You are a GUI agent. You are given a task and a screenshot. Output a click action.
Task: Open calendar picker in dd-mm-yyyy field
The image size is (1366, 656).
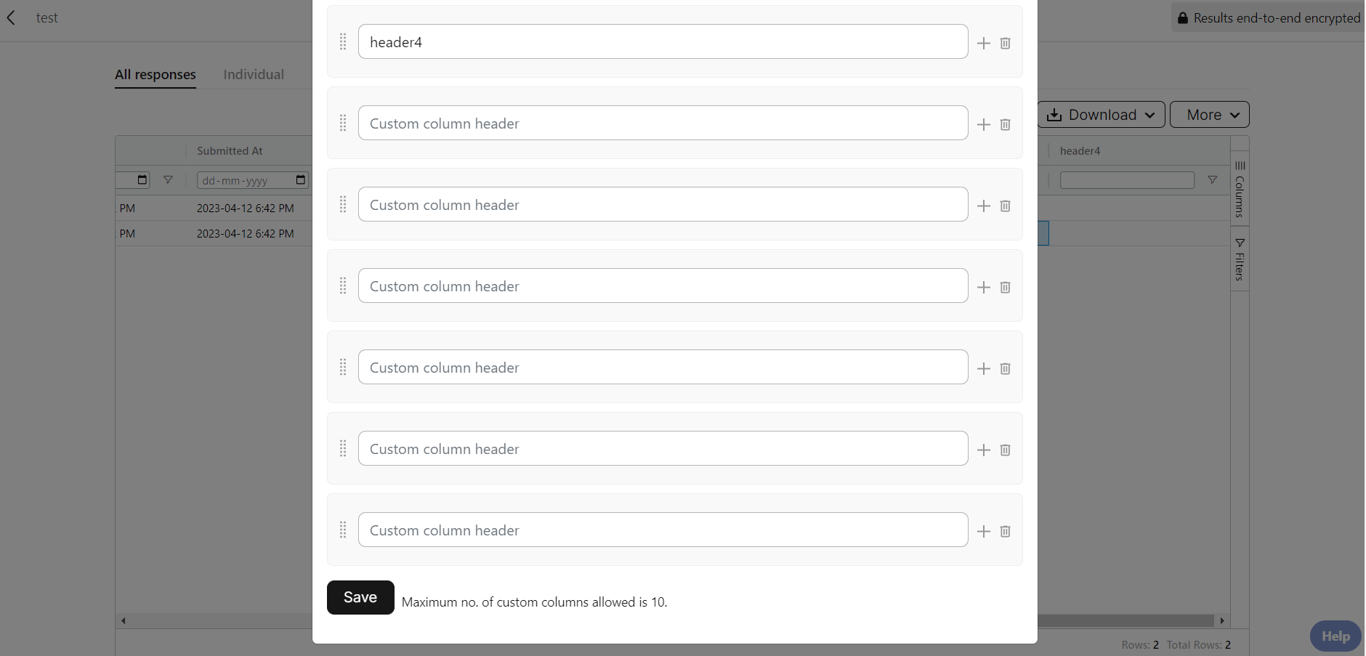[x=300, y=180]
